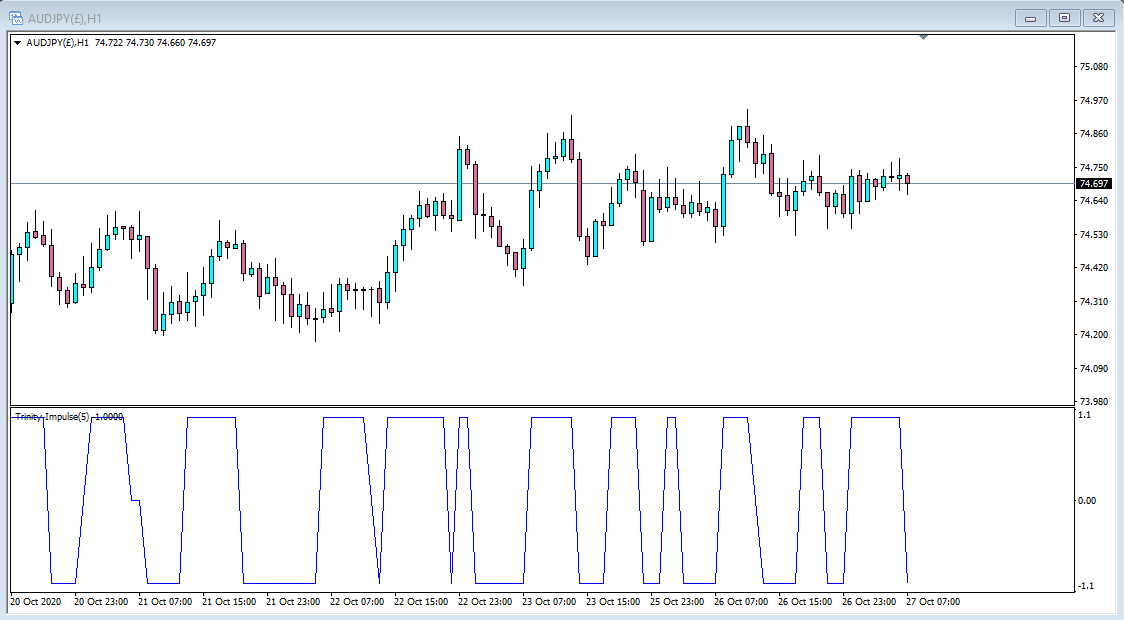Click the window title AUDJPY(£),H1
The image size is (1124, 620).
point(65,19)
